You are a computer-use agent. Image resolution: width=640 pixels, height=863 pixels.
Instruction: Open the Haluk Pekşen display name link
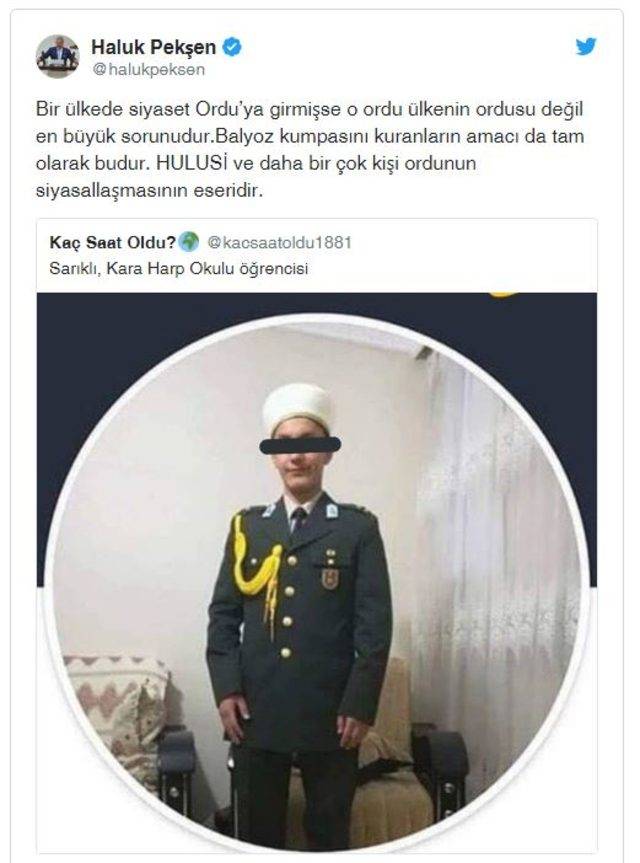coord(154,47)
